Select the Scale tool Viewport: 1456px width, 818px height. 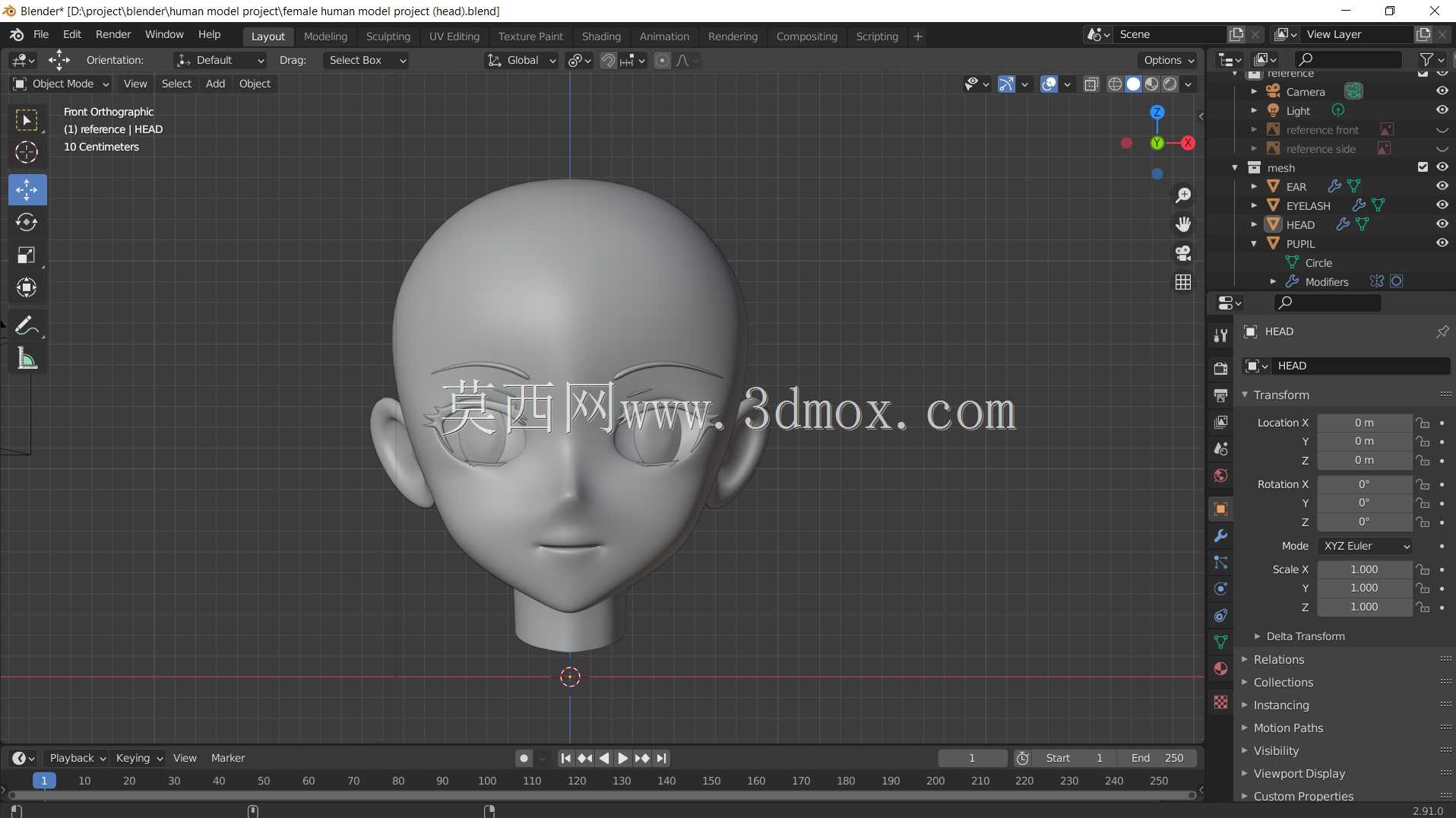coord(27,255)
